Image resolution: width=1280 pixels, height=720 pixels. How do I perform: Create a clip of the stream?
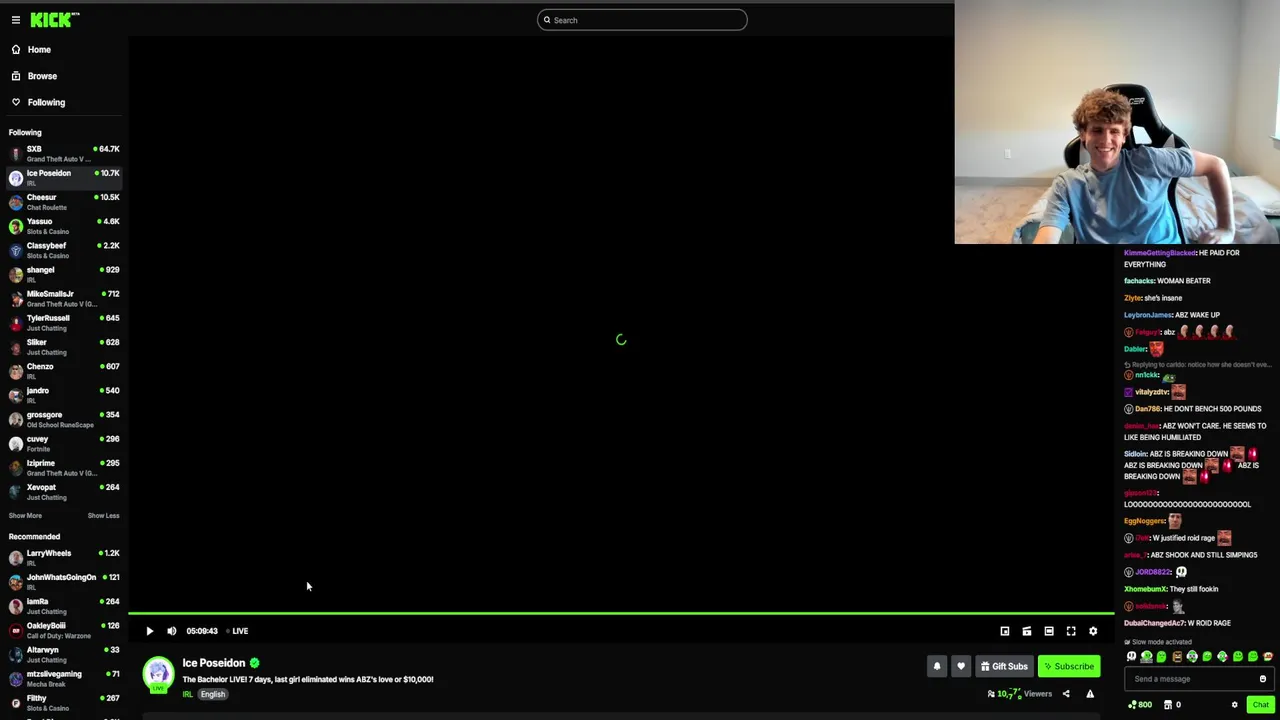point(1027,631)
